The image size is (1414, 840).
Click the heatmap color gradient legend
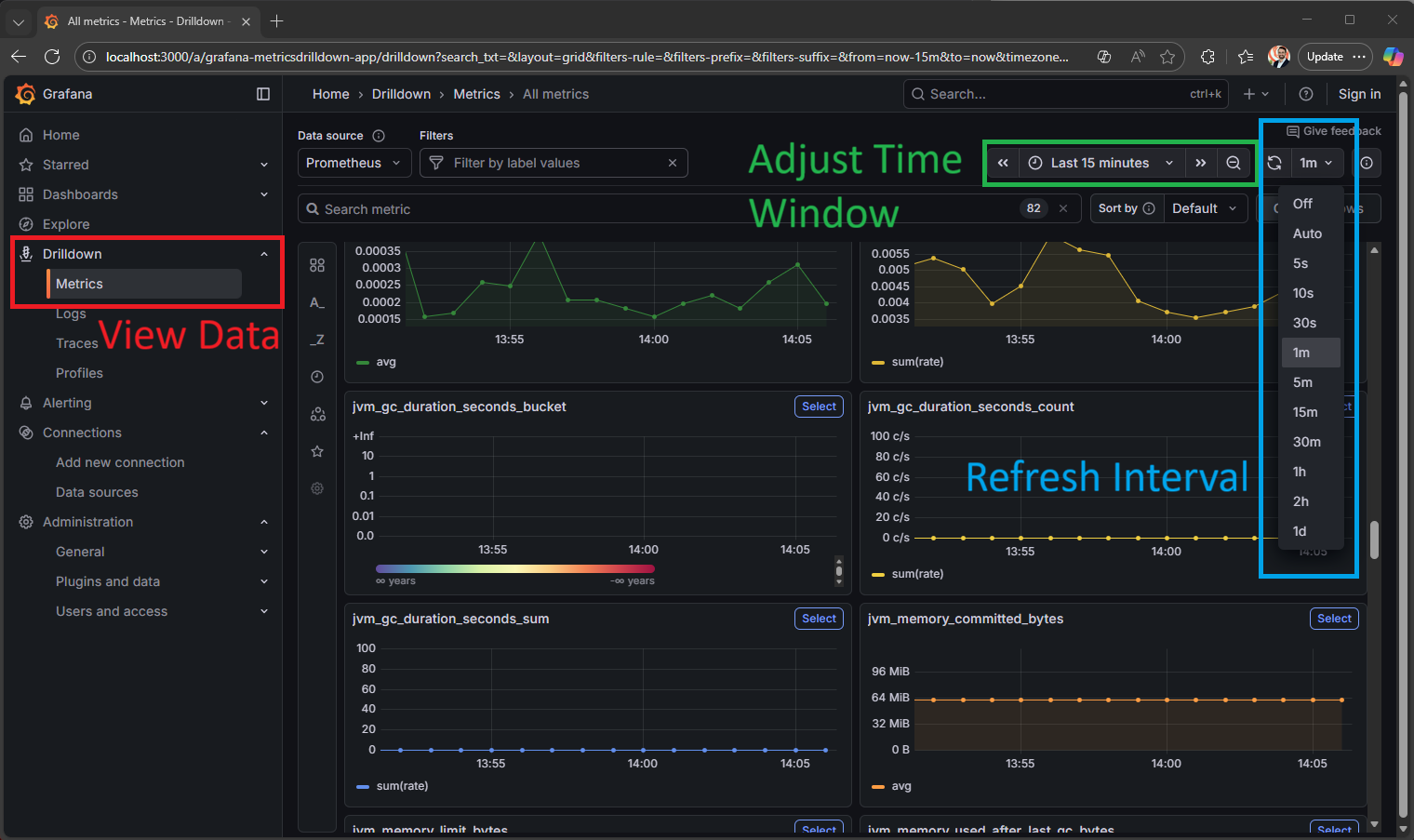click(514, 568)
